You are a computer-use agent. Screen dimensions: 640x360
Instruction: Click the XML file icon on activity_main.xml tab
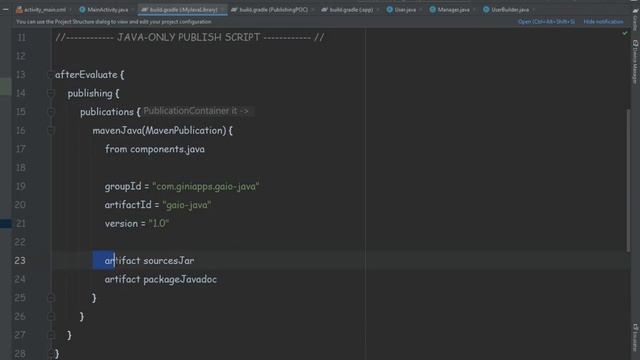click(x=19, y=9)
